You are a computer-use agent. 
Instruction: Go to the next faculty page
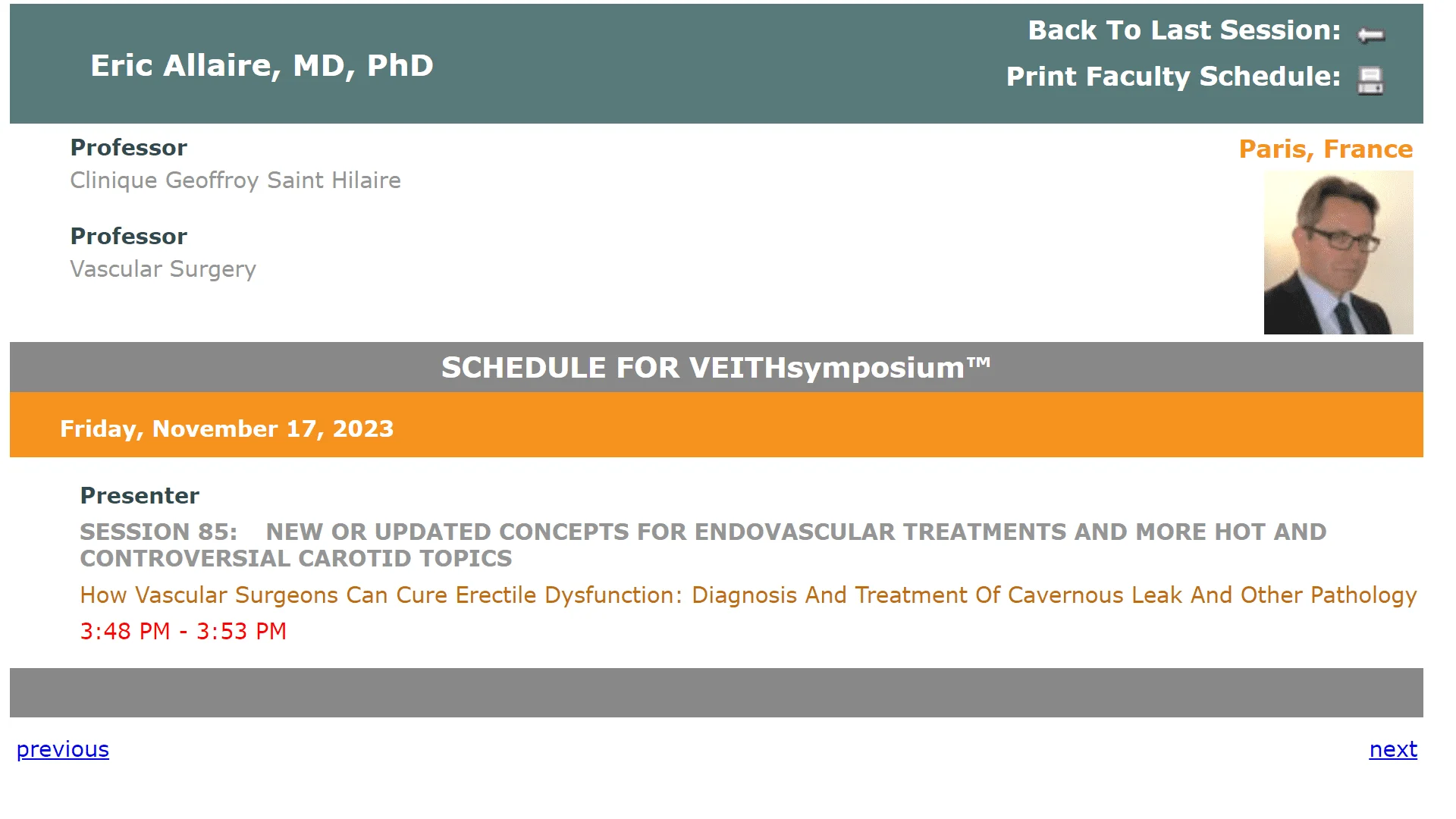(x=1393, y=749)
